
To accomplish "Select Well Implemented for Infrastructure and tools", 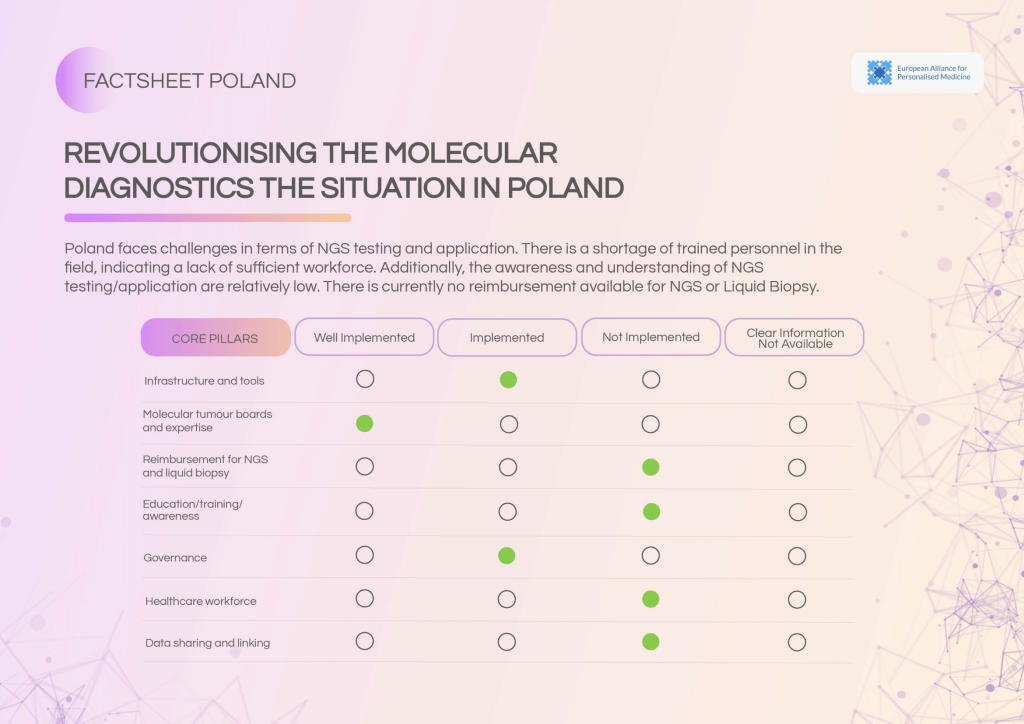I will click(x=365, y=379).
